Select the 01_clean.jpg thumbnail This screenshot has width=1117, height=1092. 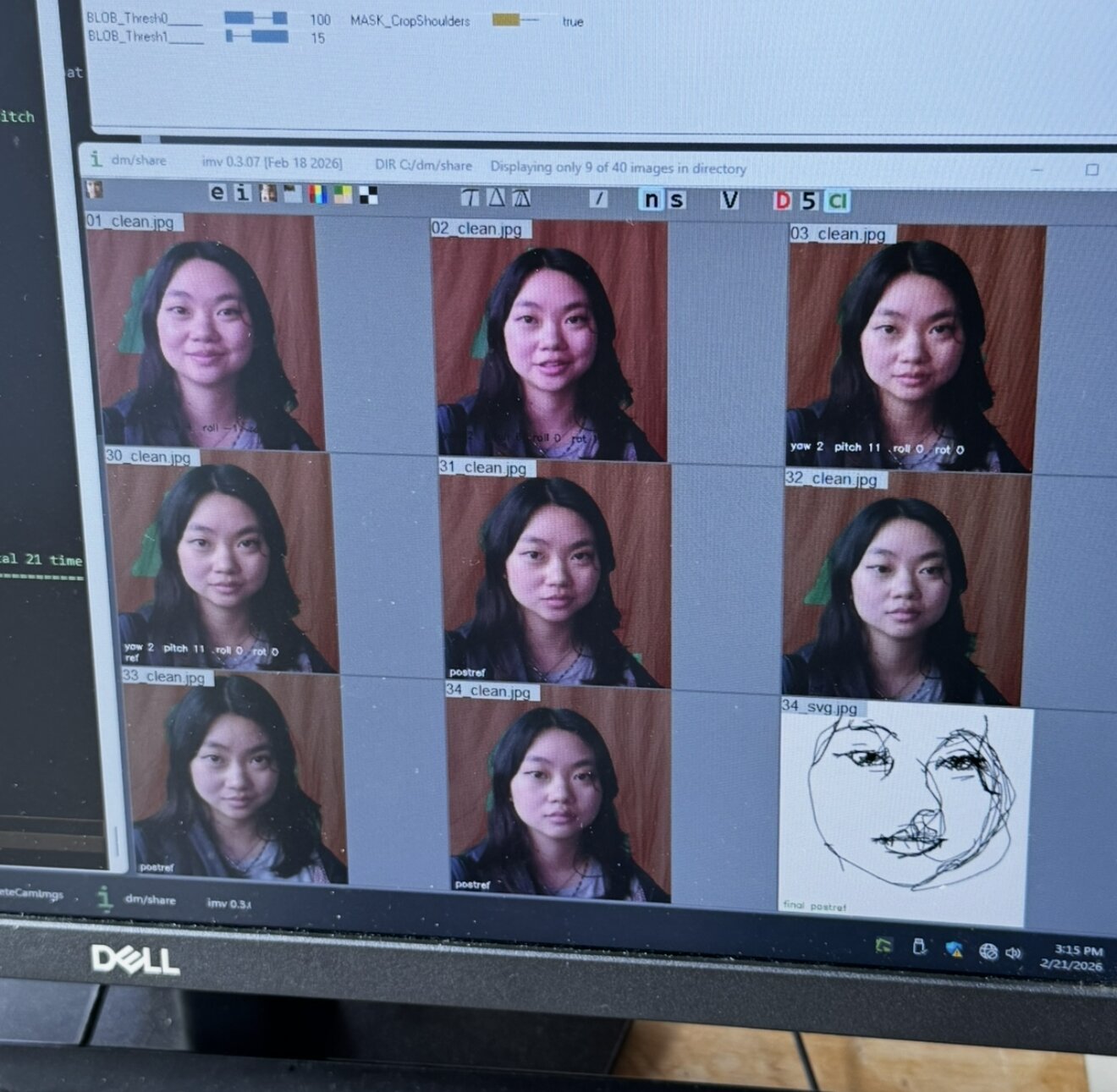[x=206, y=332]
